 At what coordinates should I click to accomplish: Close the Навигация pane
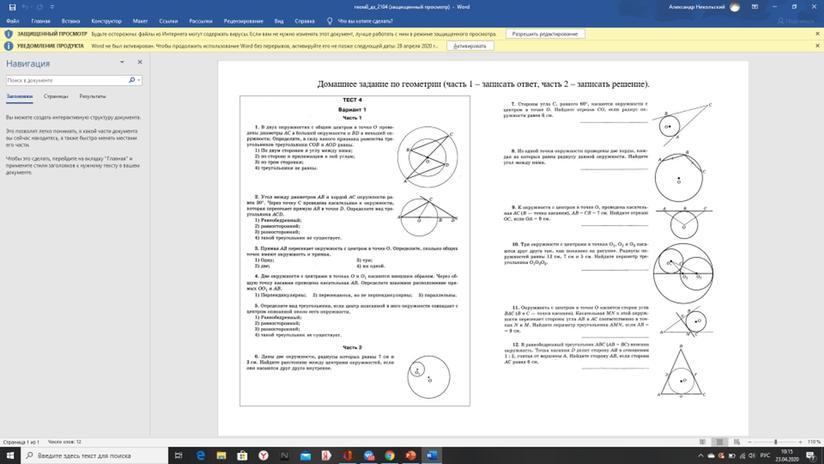(x=140, y=62)
